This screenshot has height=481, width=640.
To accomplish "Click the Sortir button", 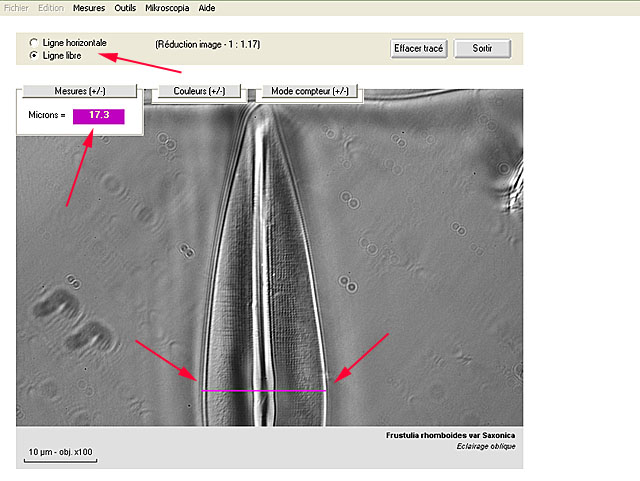I will click(x=482, y=48).
